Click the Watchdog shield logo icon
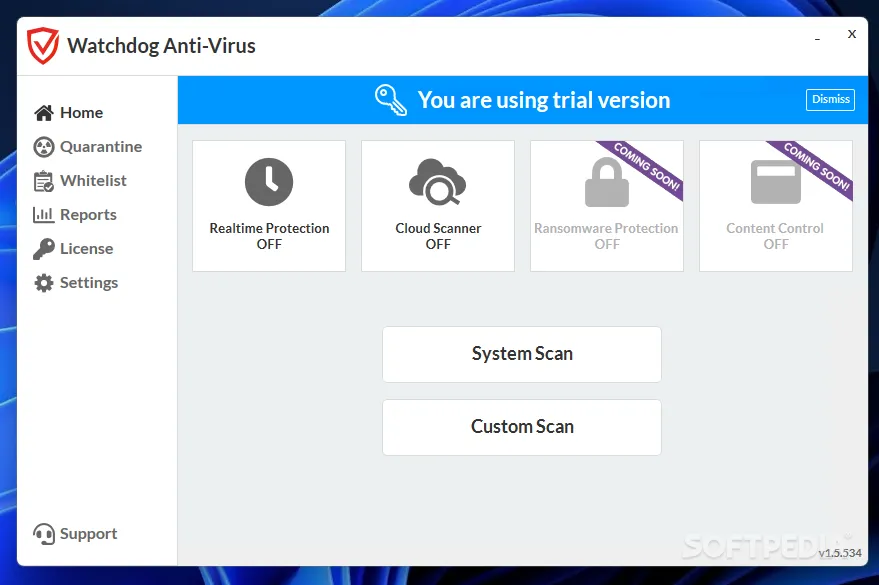 [43, 46]
